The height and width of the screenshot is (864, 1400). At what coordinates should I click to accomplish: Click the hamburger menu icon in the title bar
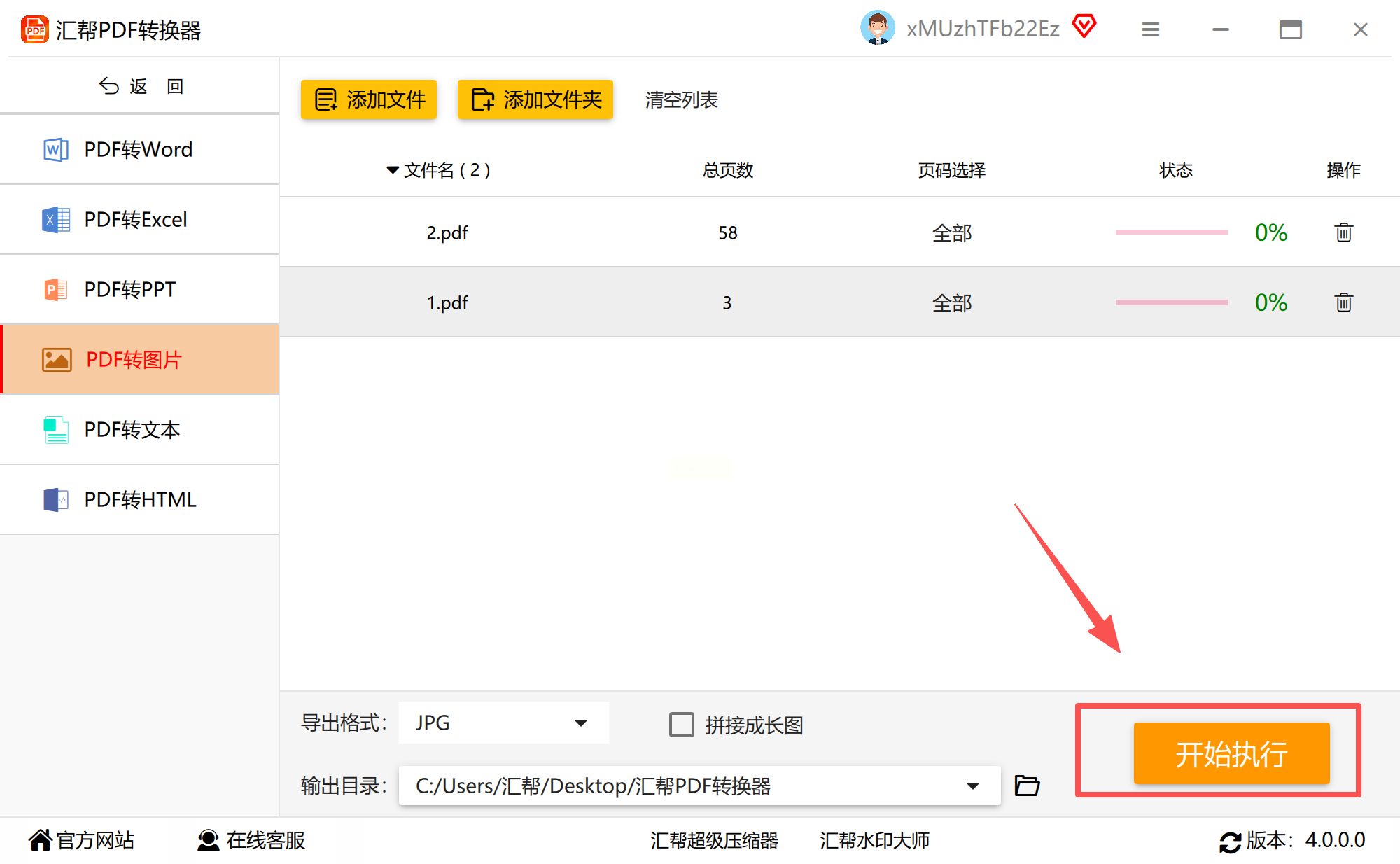pos(1151,29)
